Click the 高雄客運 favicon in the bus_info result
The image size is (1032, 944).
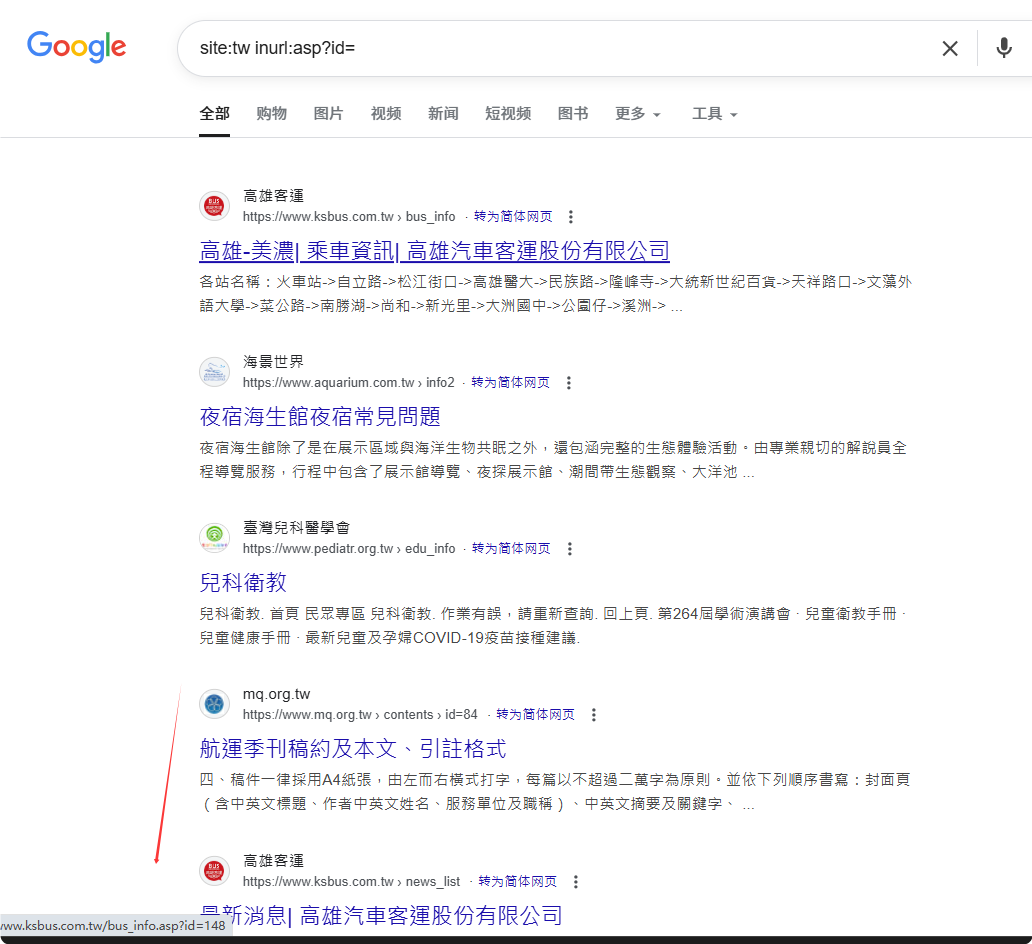(215, 206)
